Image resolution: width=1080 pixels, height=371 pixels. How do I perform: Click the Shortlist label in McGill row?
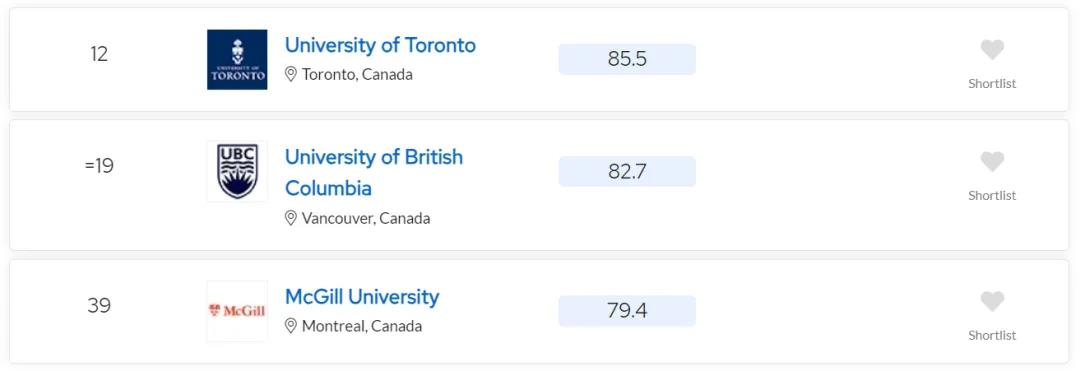pyautogui.click(x=992, y=335)
